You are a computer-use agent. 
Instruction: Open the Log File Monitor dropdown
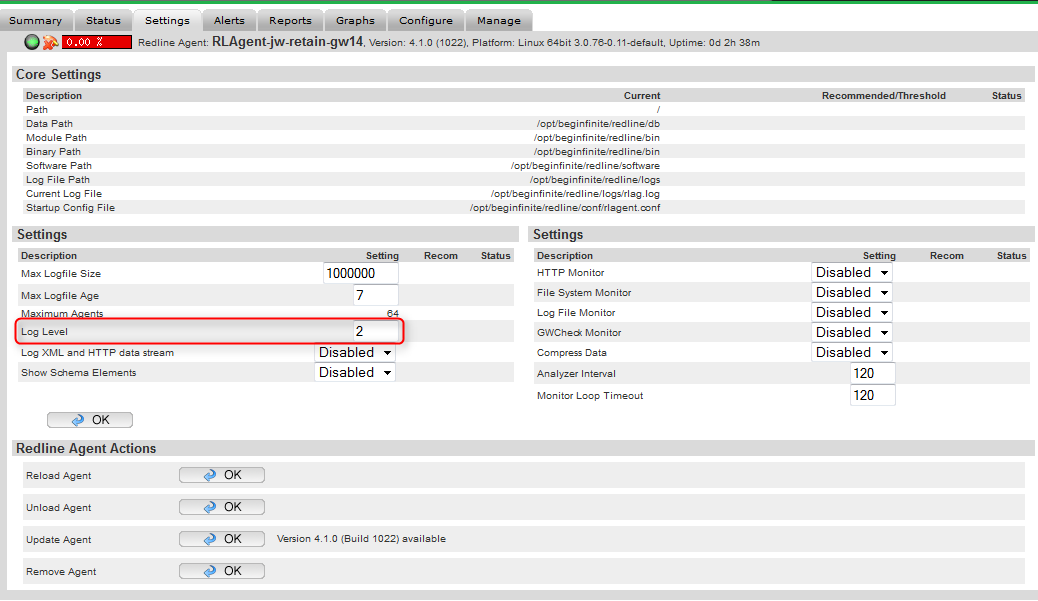tap(852, 312)
